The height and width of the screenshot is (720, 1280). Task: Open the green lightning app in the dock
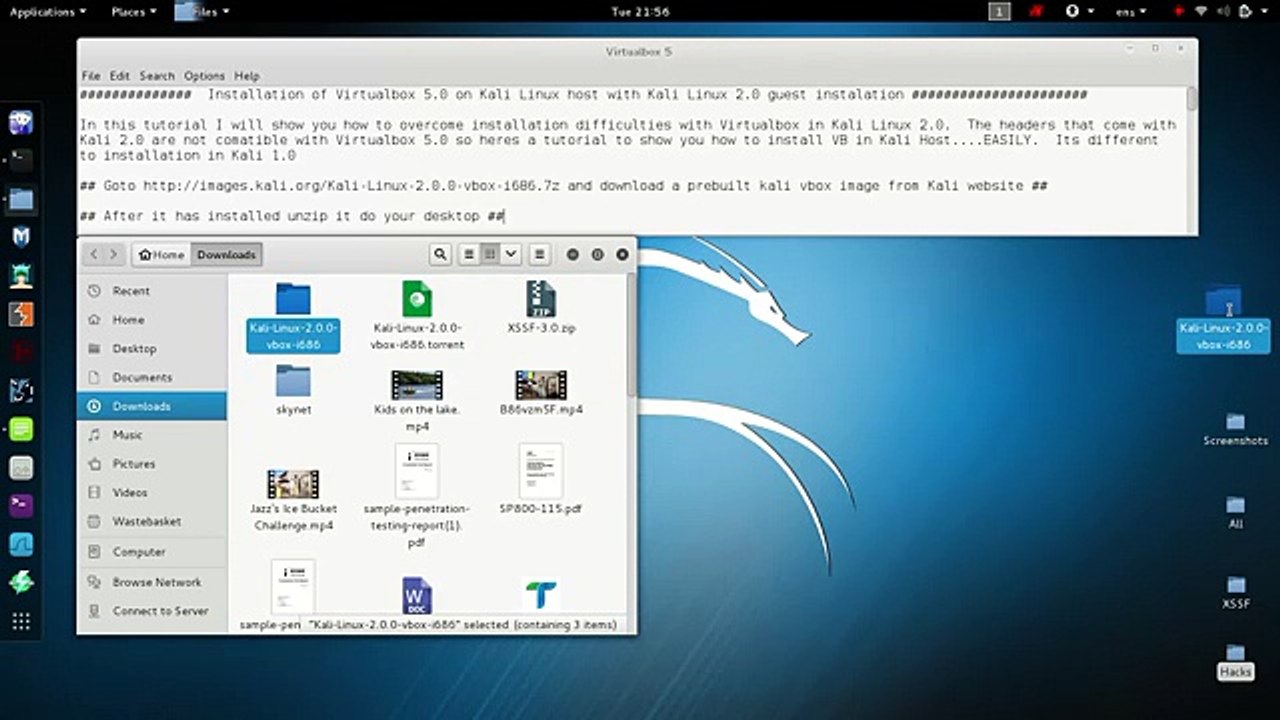[x=21, y=583]
